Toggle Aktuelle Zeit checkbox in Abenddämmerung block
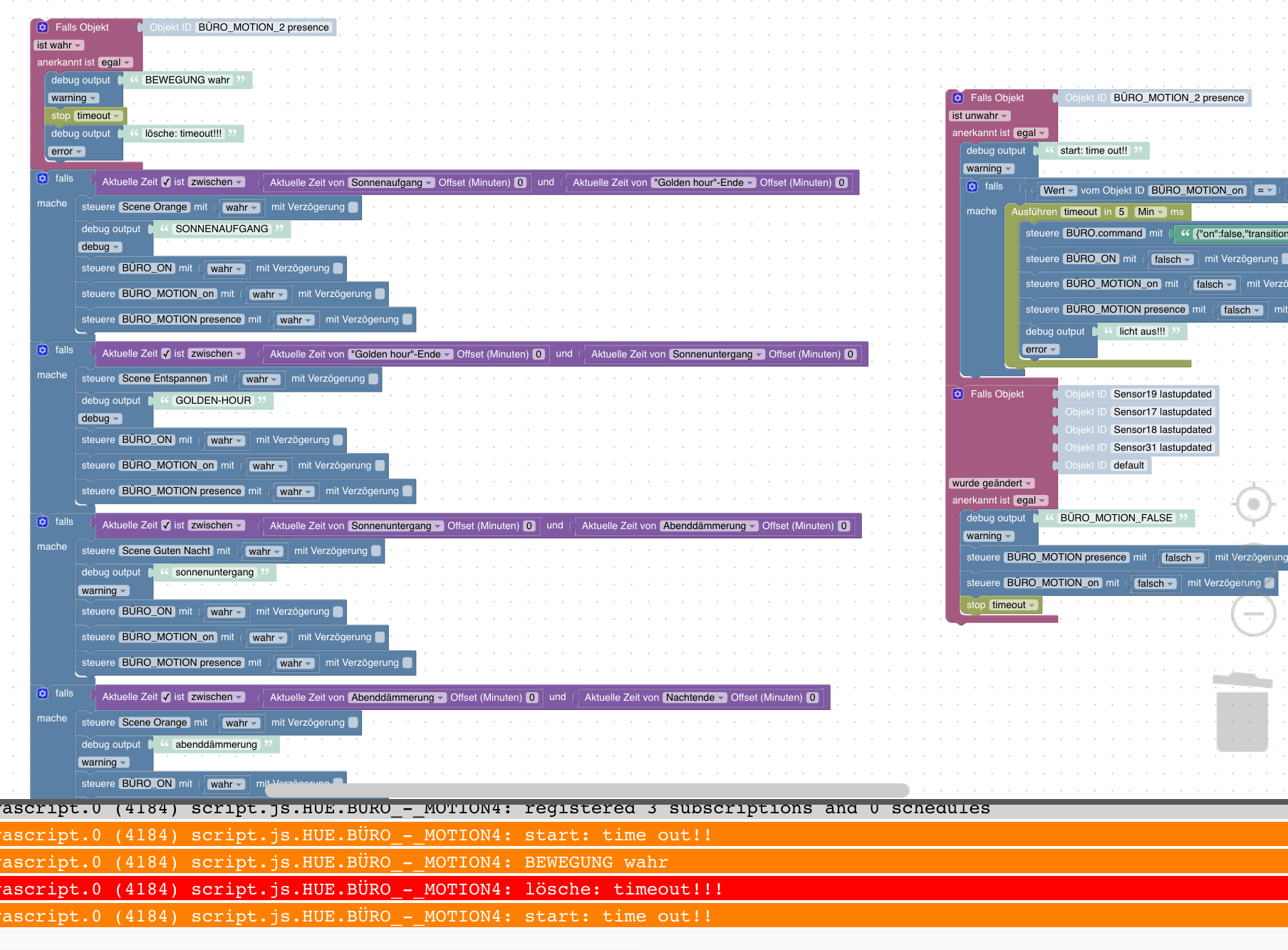1288x950 pixels. click(166, 696)
